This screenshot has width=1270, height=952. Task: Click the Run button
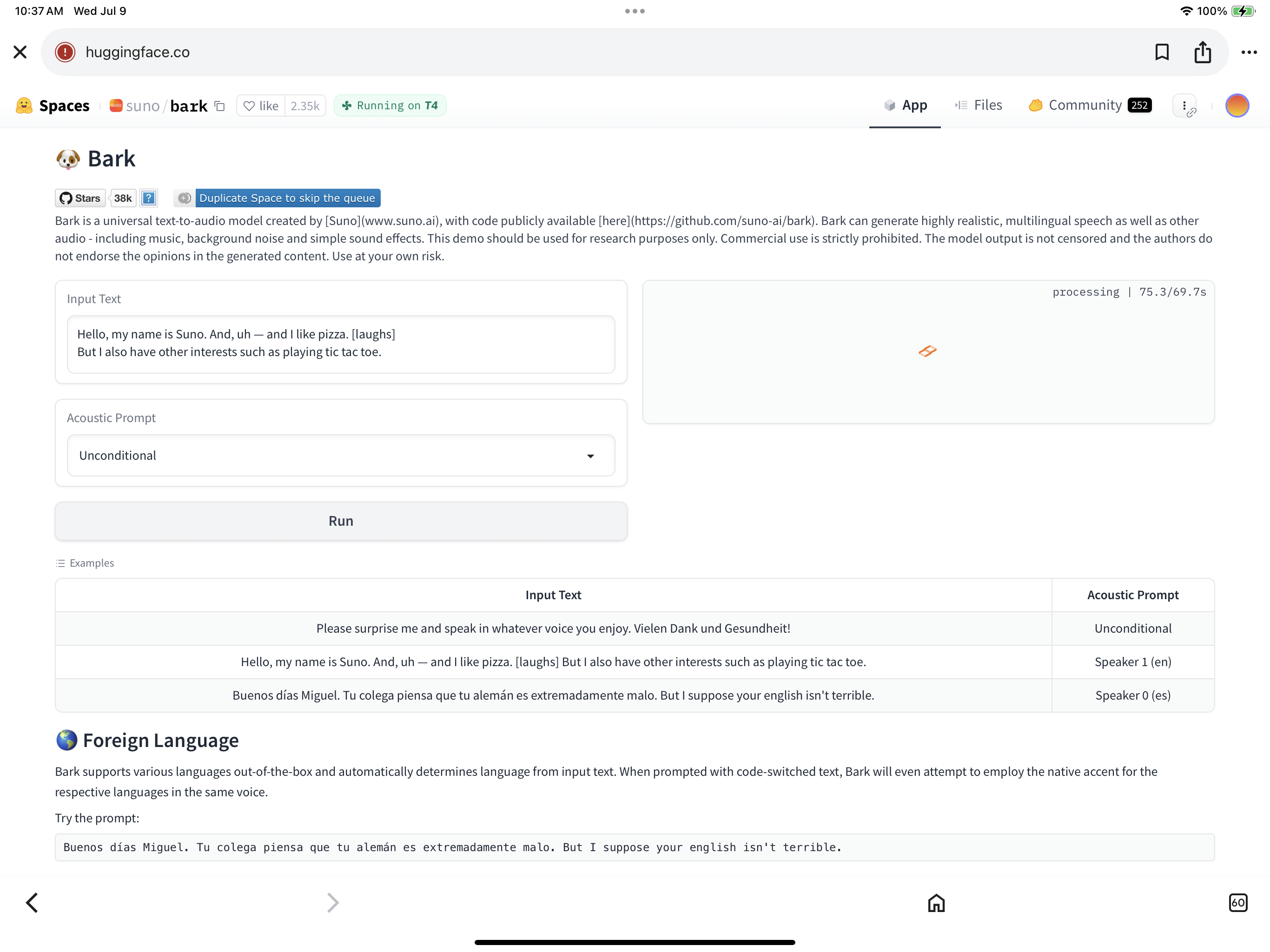pyautogui.click(x=341, y=521)
